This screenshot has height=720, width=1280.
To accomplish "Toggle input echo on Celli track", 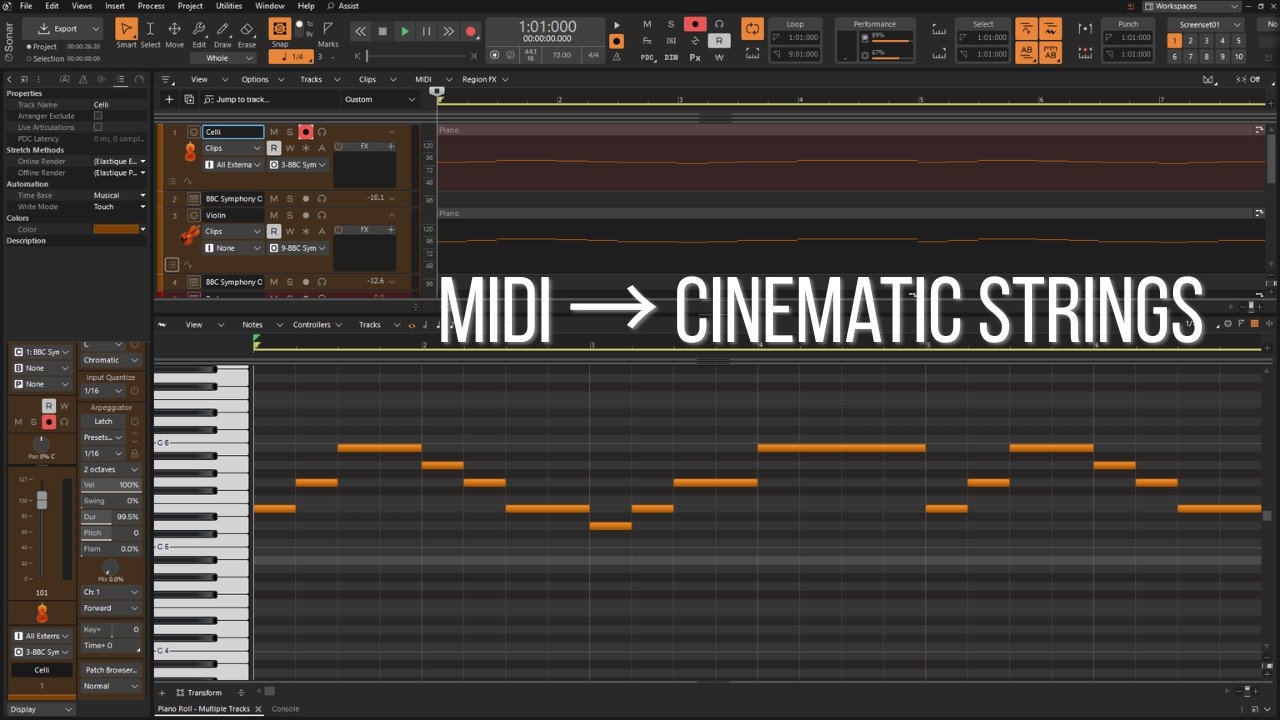I will point(322,132).
